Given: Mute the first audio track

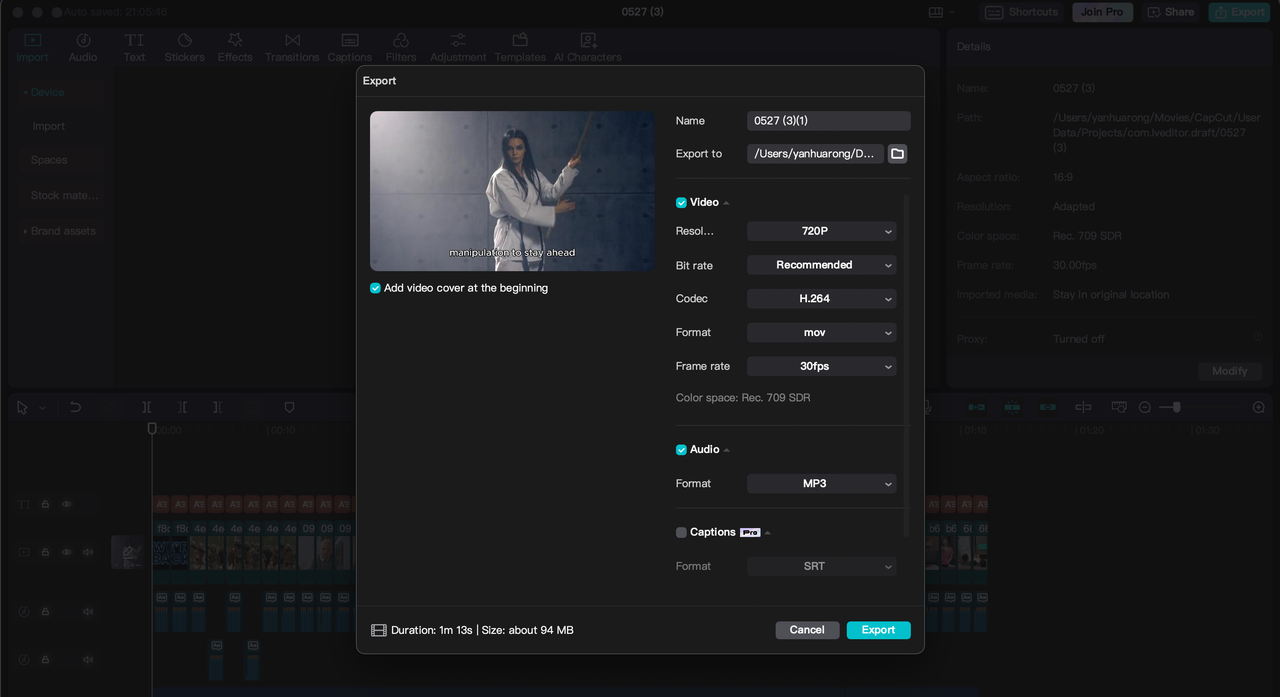Looking at the screenshot, I should pos(88,612).
